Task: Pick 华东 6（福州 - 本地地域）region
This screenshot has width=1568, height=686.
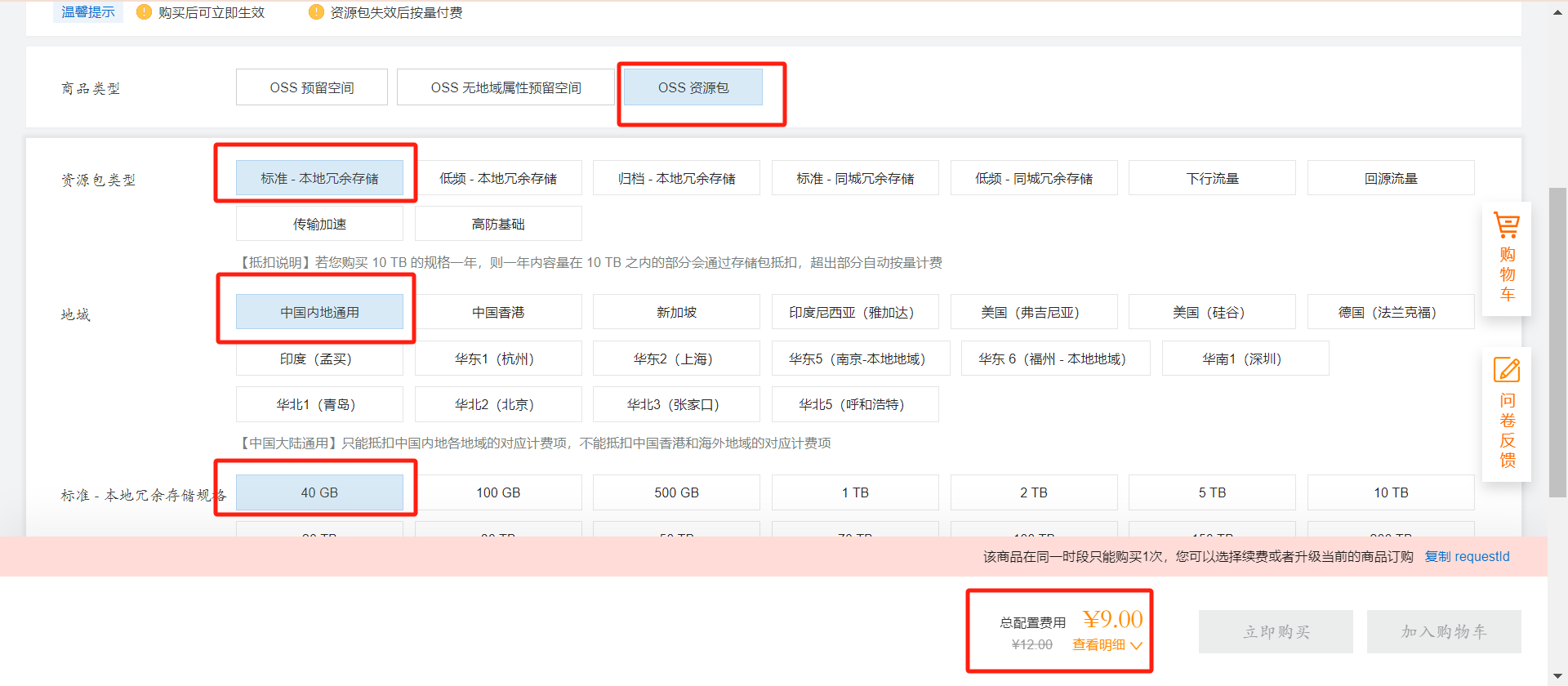Action: 1056,359
